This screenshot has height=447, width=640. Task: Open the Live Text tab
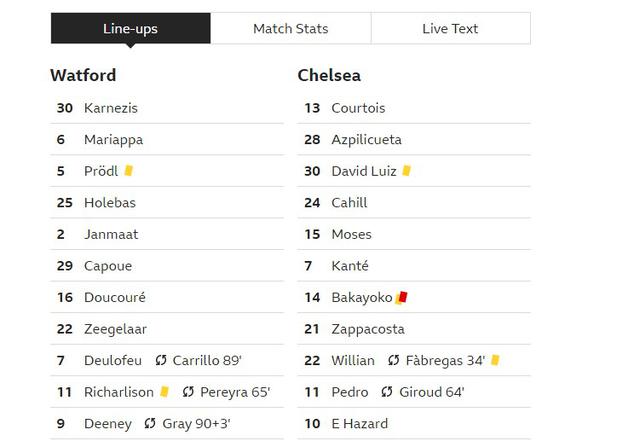pos(450,29)
